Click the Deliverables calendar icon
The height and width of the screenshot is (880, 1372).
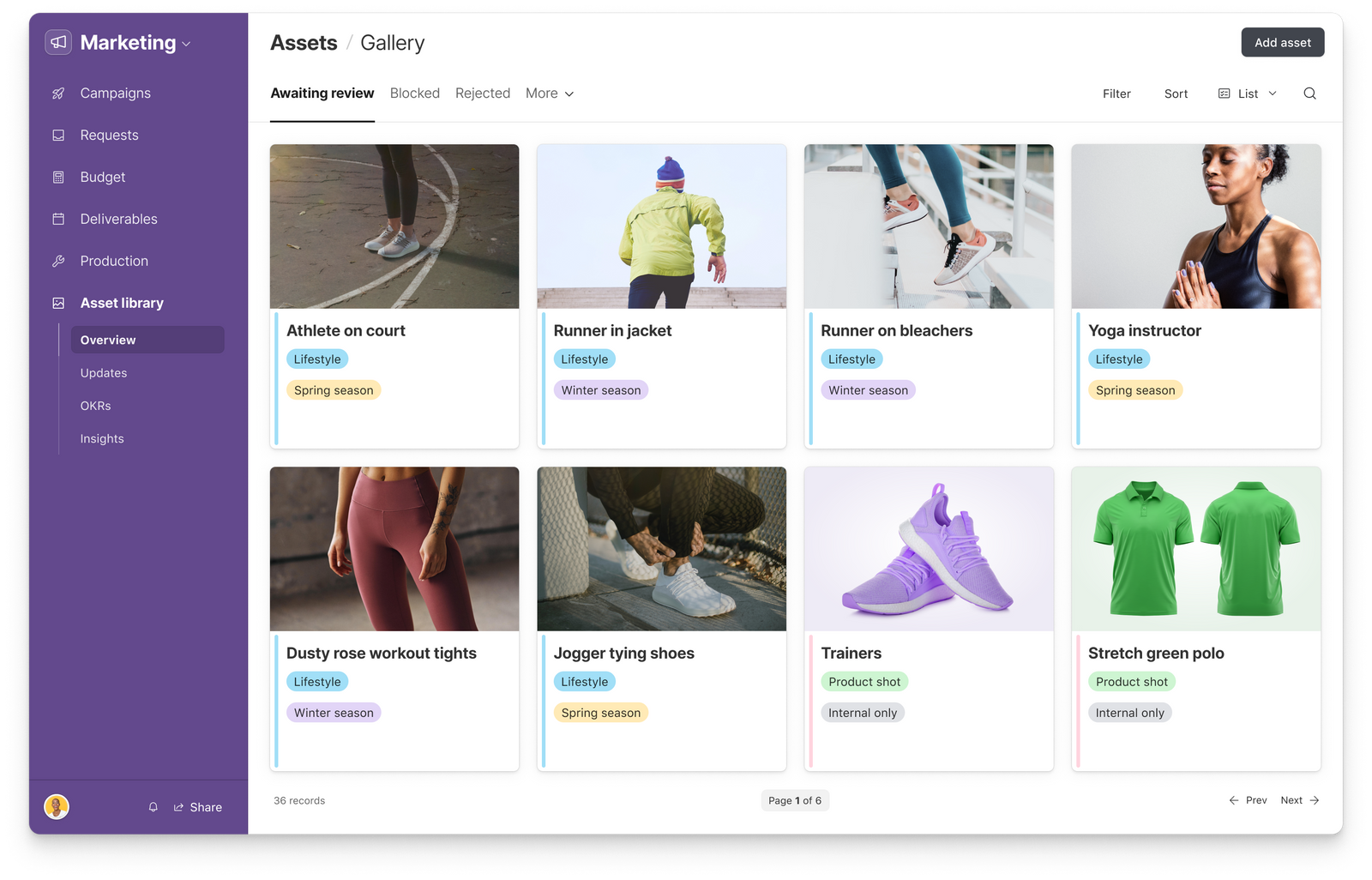58,220
